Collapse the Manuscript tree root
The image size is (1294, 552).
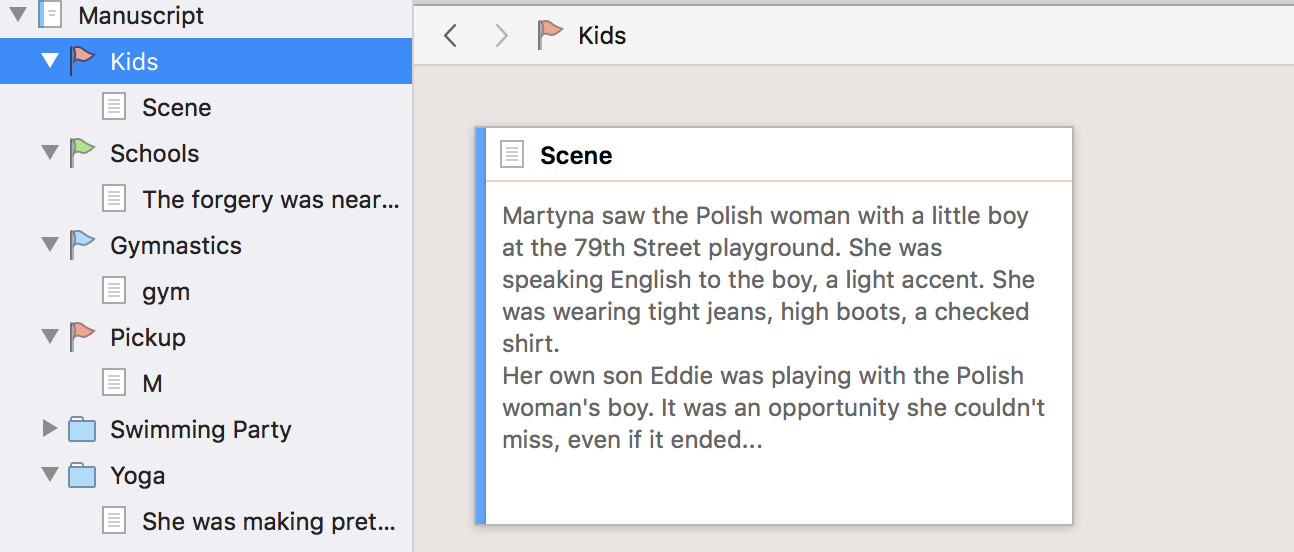coord(18,15)
